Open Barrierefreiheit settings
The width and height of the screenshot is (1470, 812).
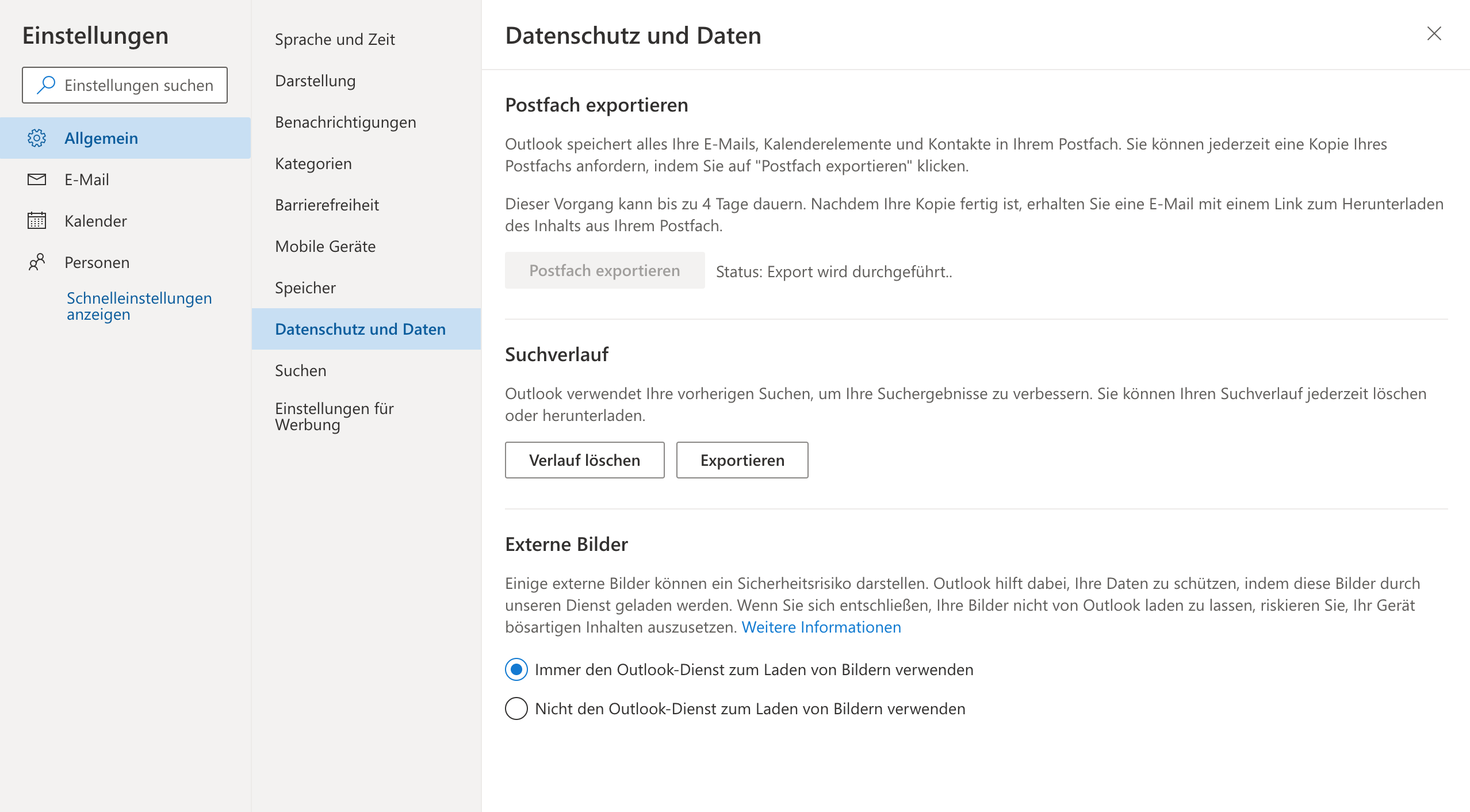(366, 205)
